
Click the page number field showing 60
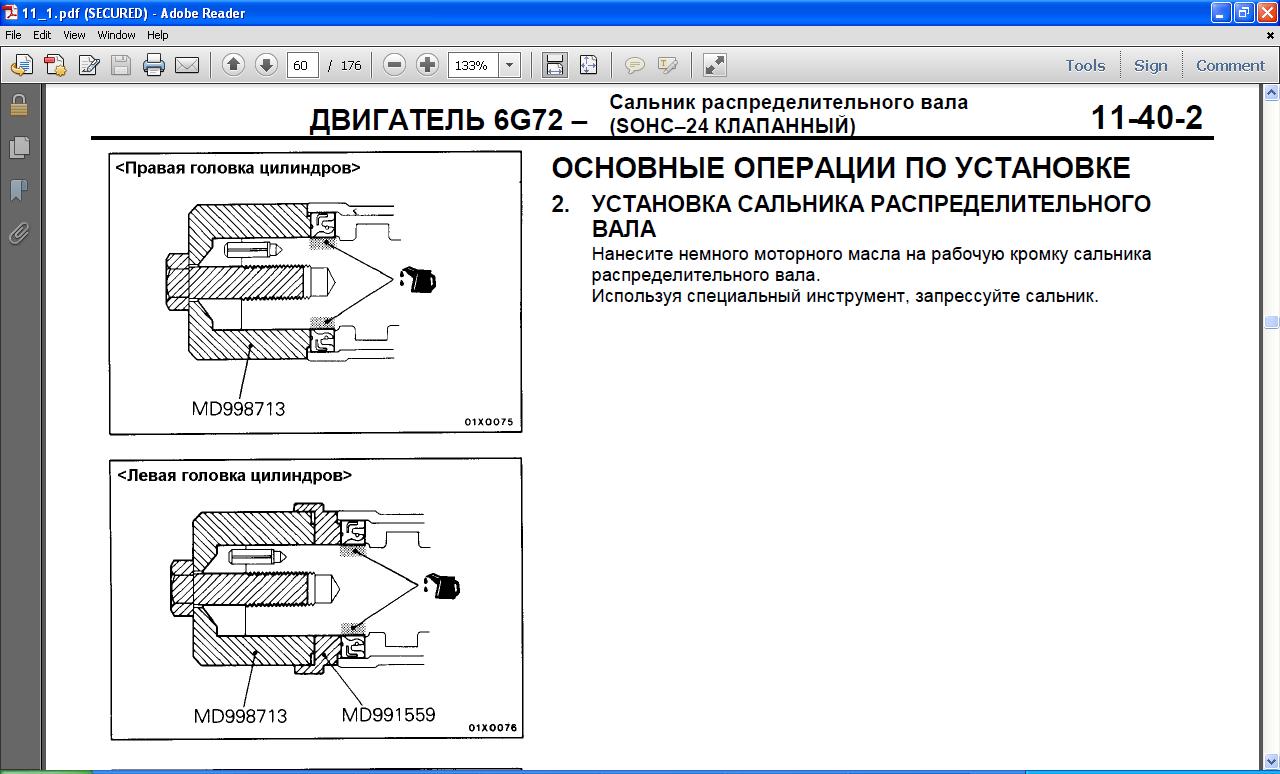point(301,65)
